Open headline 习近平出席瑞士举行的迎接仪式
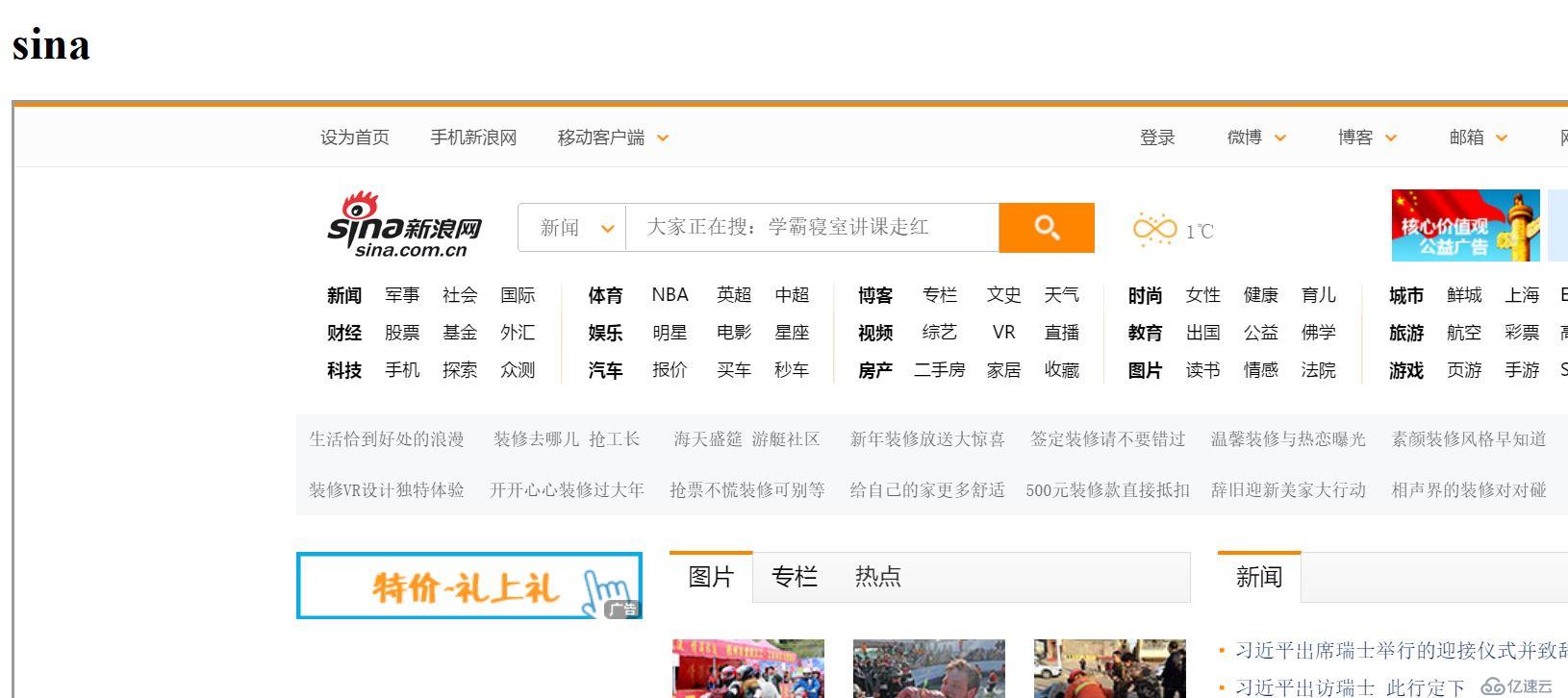 pos(1402,651)
